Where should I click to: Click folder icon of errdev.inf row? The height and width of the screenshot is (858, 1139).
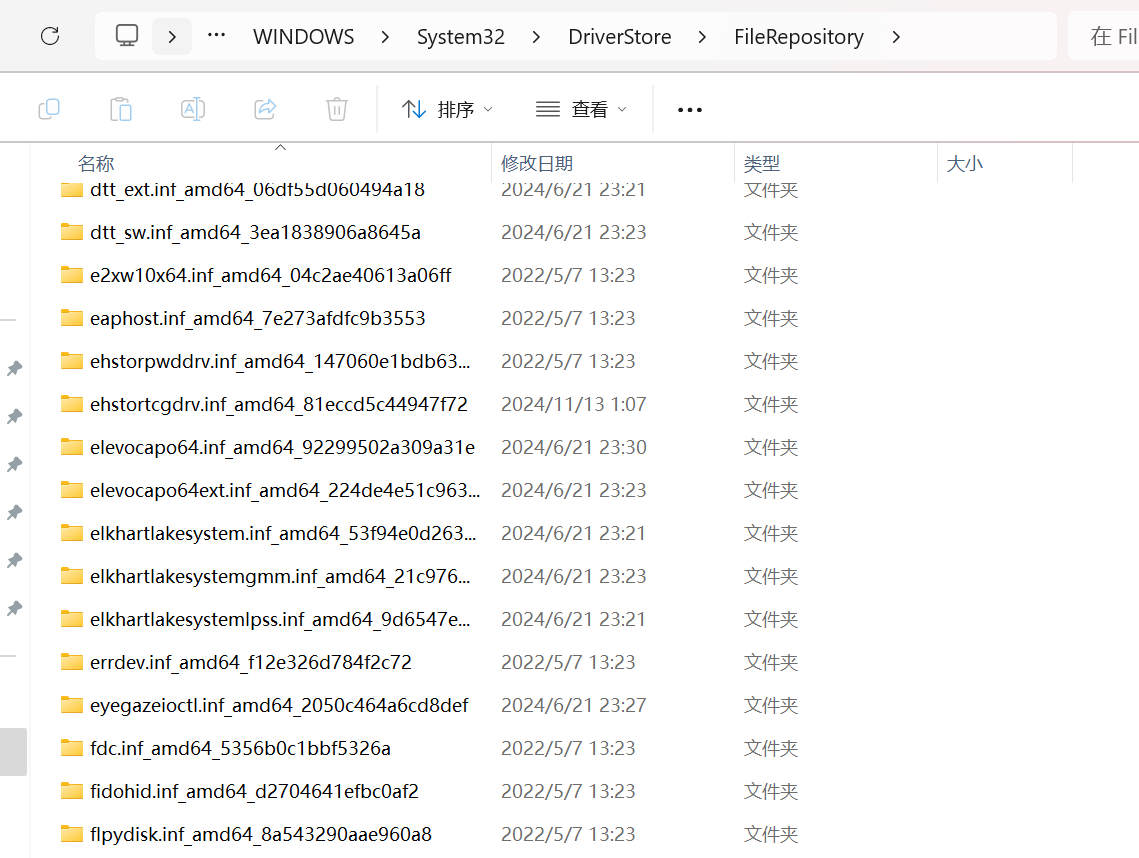[71, 661]
